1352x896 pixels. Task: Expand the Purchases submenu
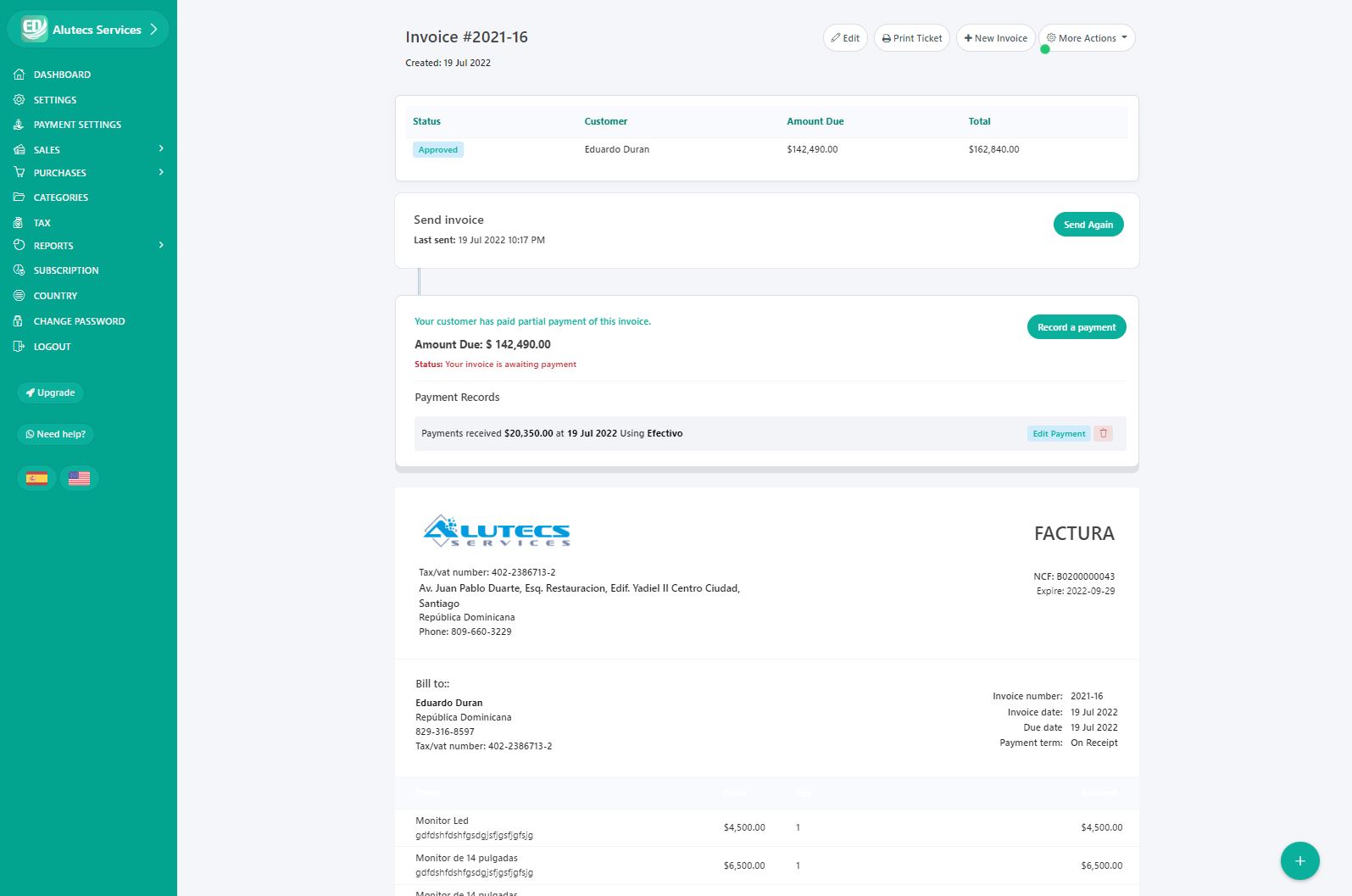coord(161,173)
